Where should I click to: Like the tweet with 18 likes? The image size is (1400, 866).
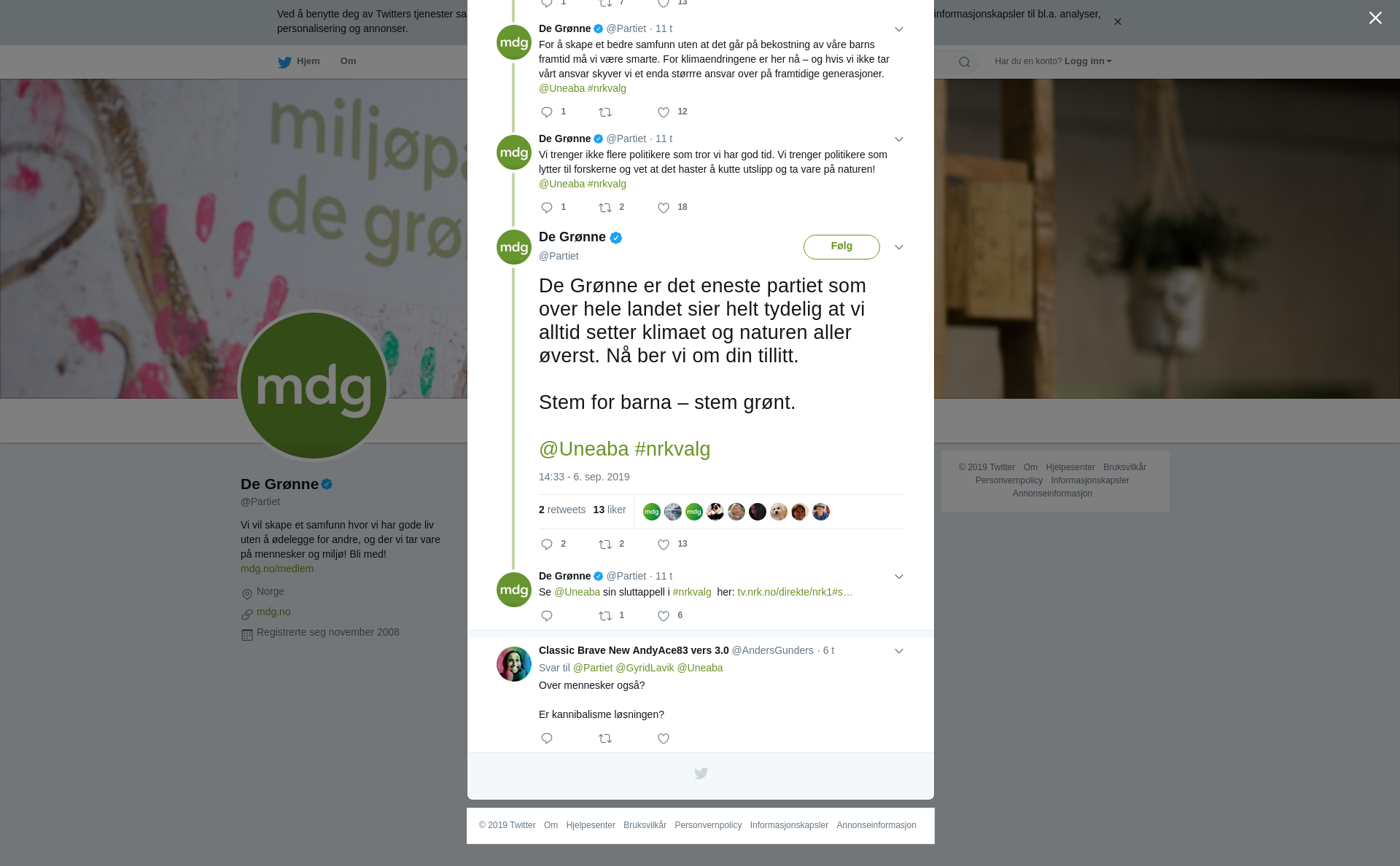tap(664, 208)
